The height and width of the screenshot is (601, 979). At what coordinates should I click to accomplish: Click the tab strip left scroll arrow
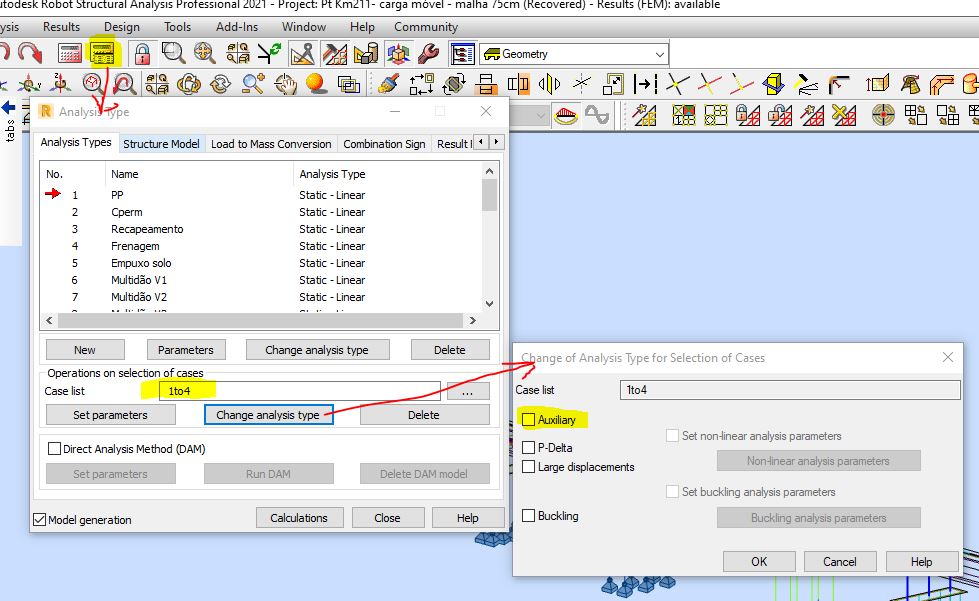pyautogui.click(x=480, y=142)
